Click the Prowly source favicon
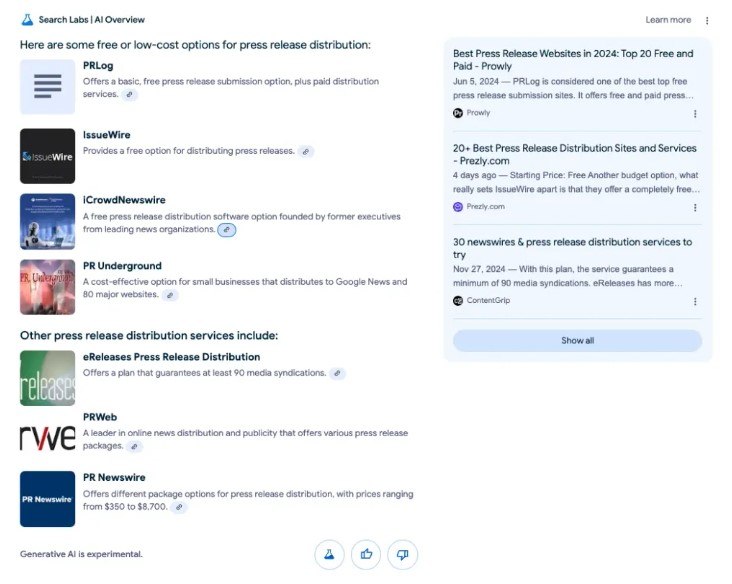This screenshot has width=732, height=584. pos(458,113)
